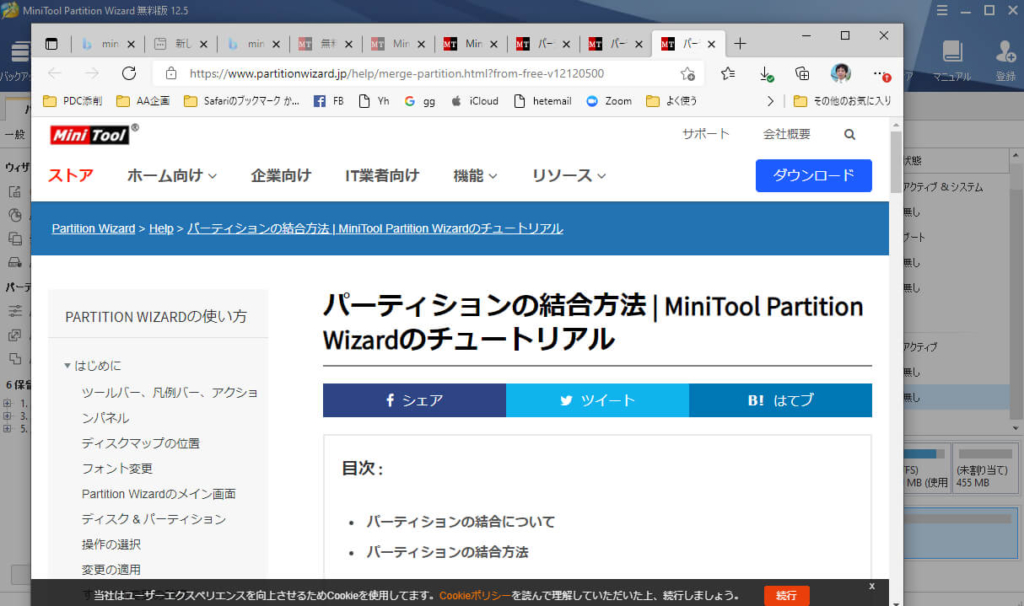Image resolution: width=1024 pixels, height=606 pixels.
Task: Open a new tab with plus
Action: (x=739, y=44)
